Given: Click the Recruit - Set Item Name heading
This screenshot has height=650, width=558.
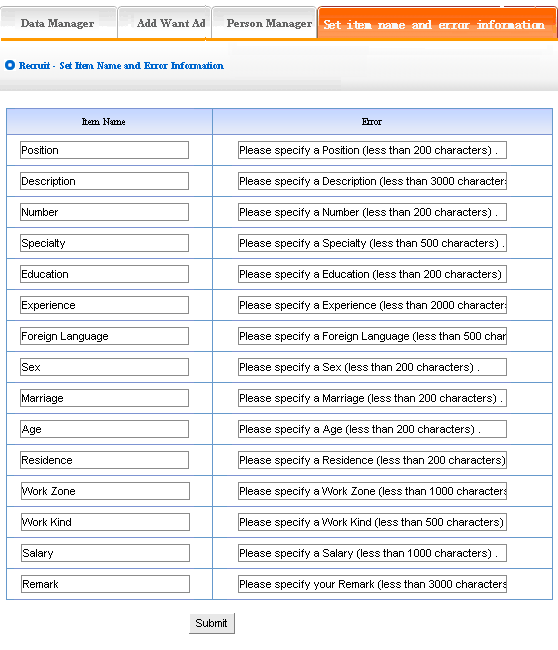Looking at the screenshot, I should coord(121,65).
